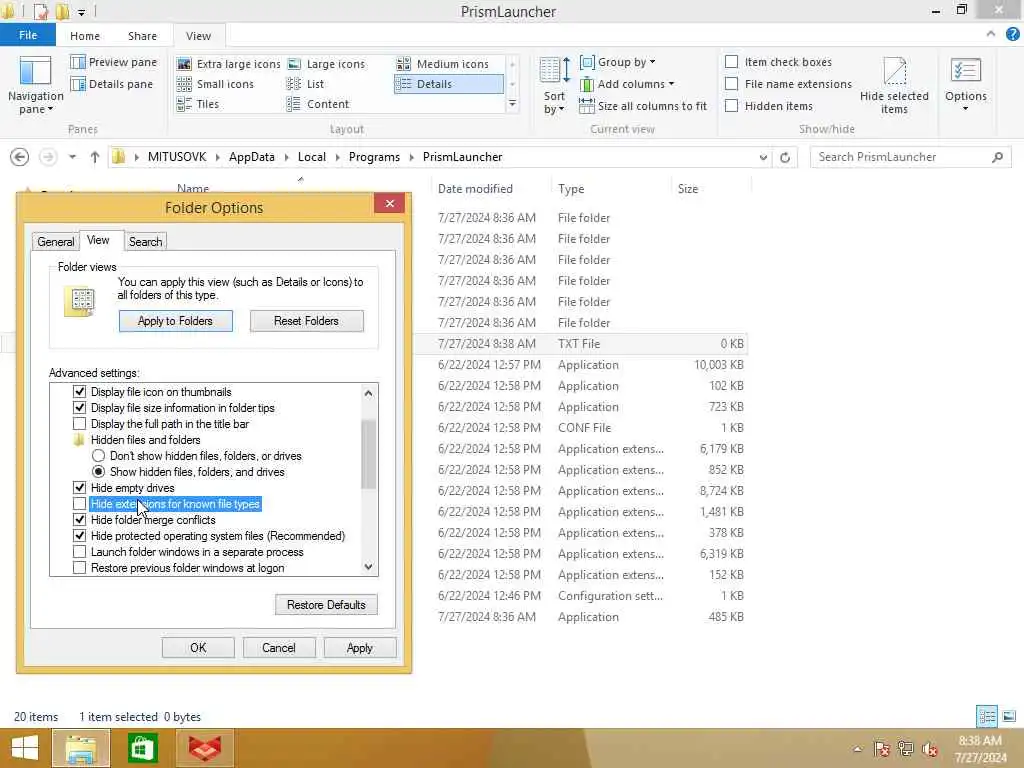This screenshot has width=1024, height=768.
Task: Collapse the ribbon with chevron
Action: point(991,34)
